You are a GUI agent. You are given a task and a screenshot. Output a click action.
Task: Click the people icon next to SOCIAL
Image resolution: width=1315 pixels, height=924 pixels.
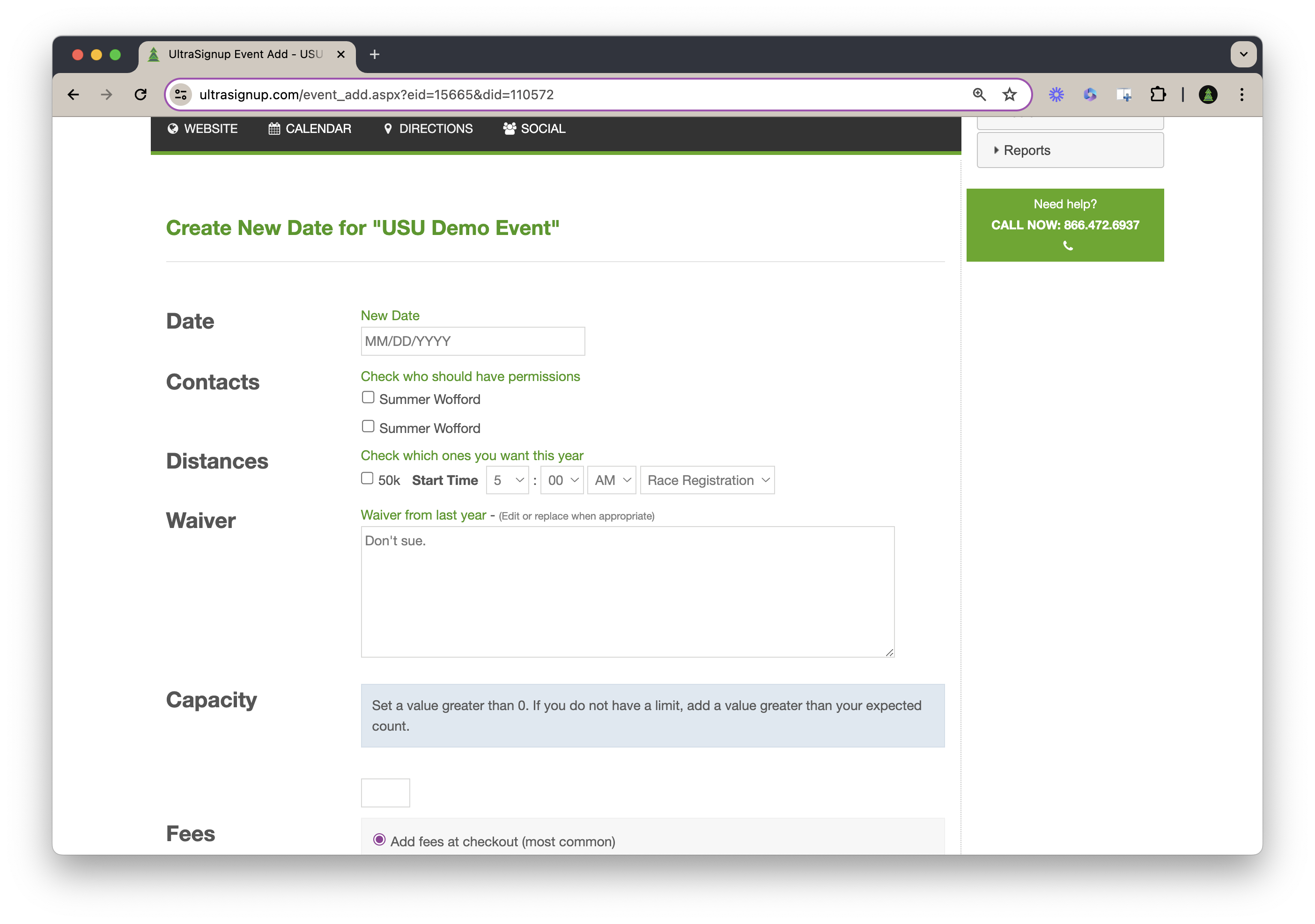[509, 129]
